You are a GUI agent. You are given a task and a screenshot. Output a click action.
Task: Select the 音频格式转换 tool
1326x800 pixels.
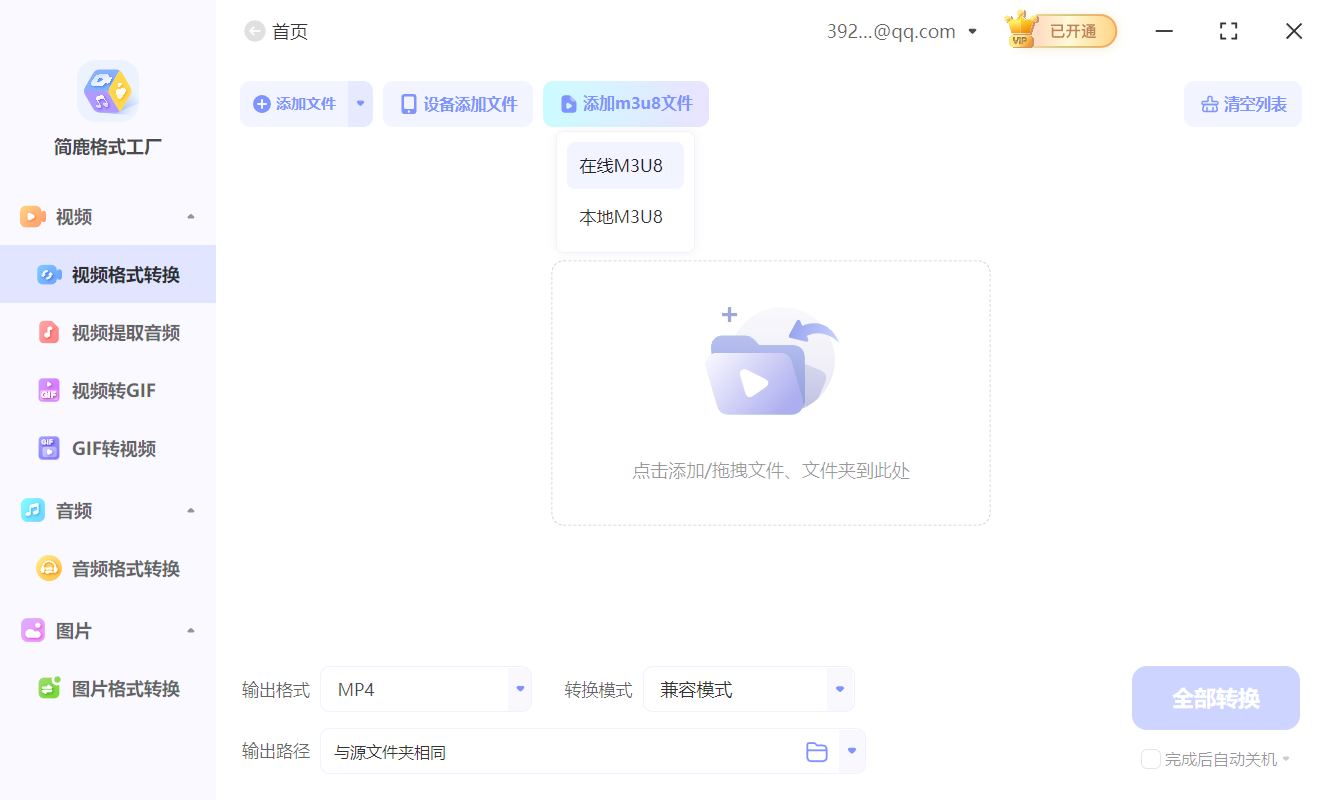click(111, 568)
